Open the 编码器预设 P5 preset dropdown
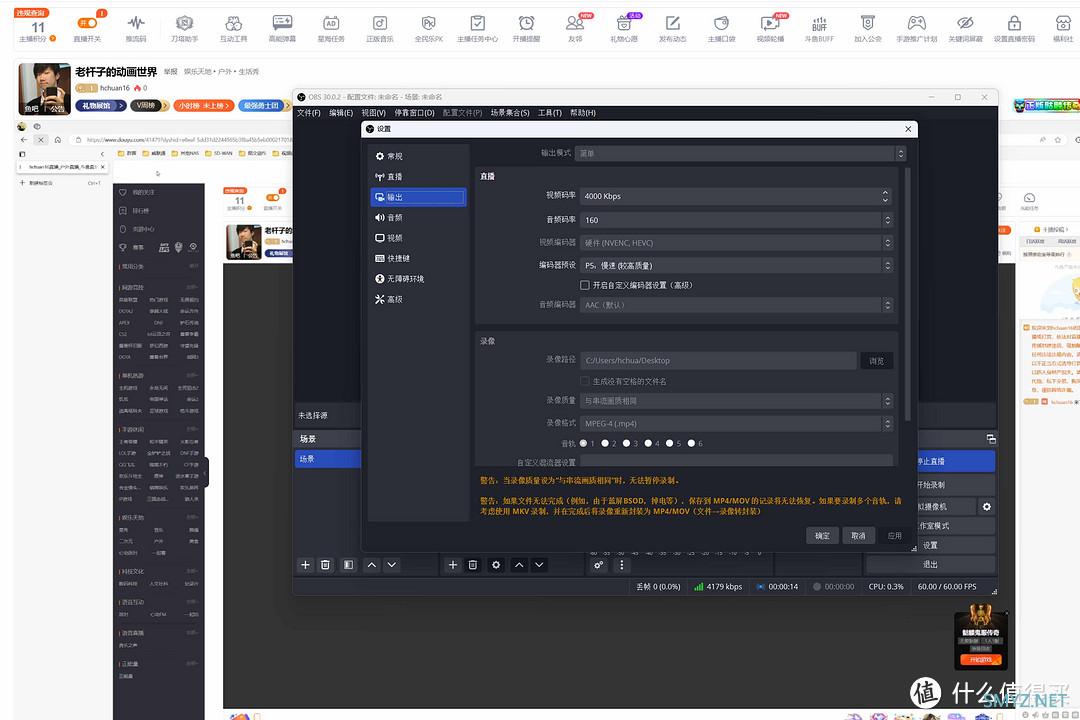 click(x=736, y=265)
